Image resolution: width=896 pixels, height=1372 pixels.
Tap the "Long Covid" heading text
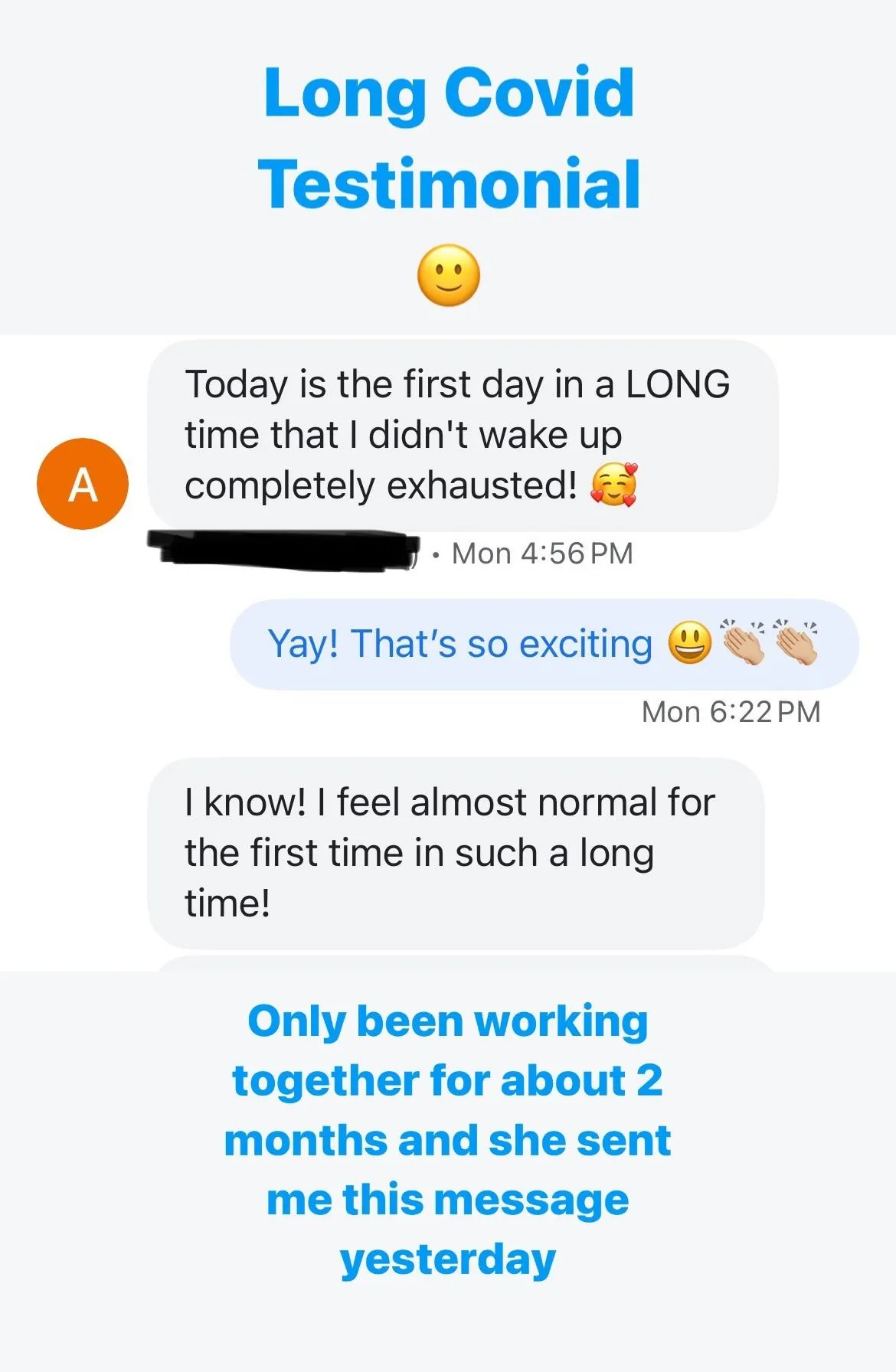tap(449, 93)
